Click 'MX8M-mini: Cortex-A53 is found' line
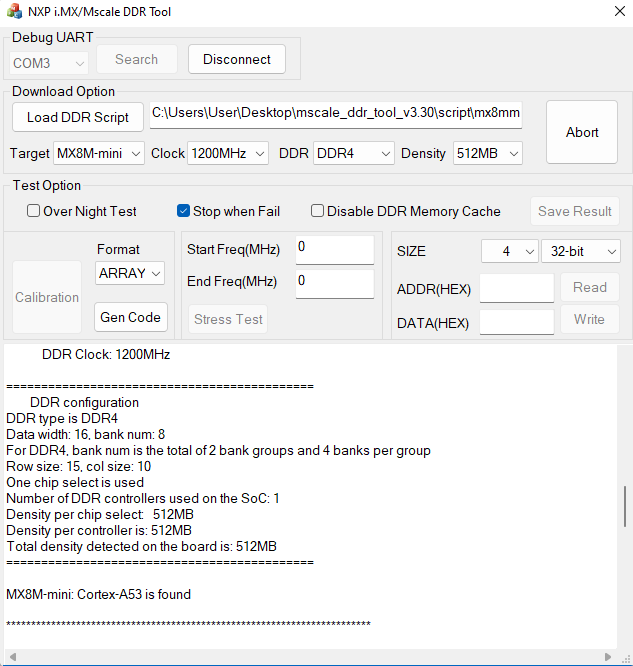 pos(99,594)
